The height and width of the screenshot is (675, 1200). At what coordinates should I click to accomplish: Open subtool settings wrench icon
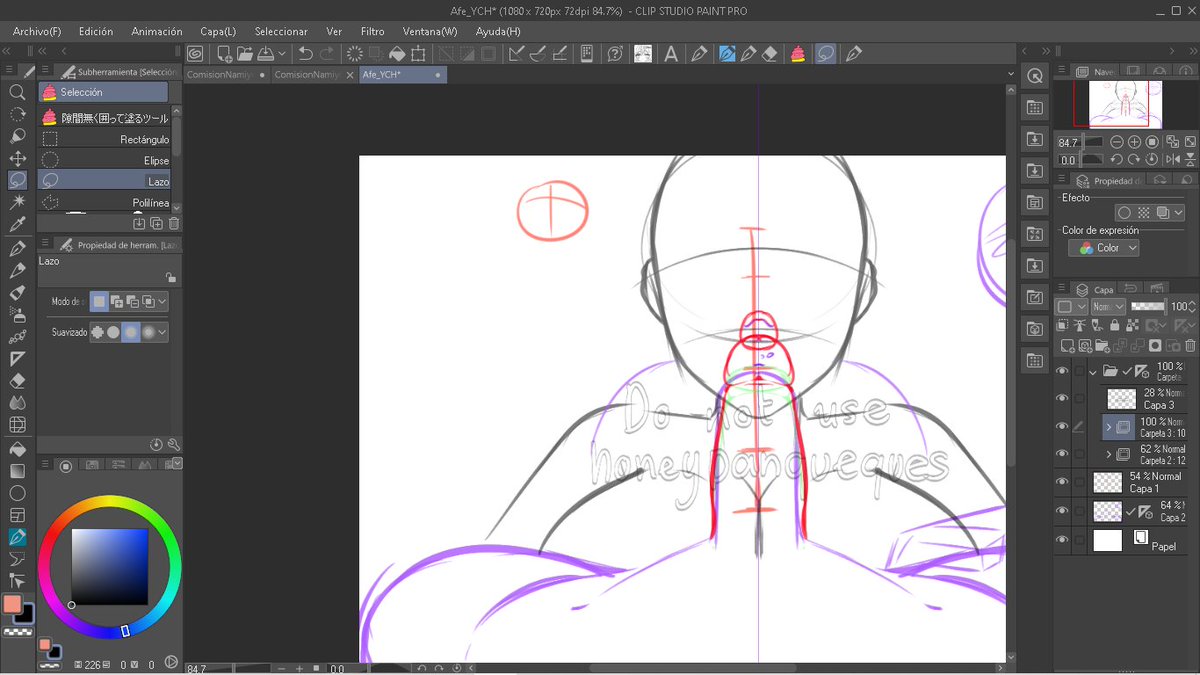[174, 444]
